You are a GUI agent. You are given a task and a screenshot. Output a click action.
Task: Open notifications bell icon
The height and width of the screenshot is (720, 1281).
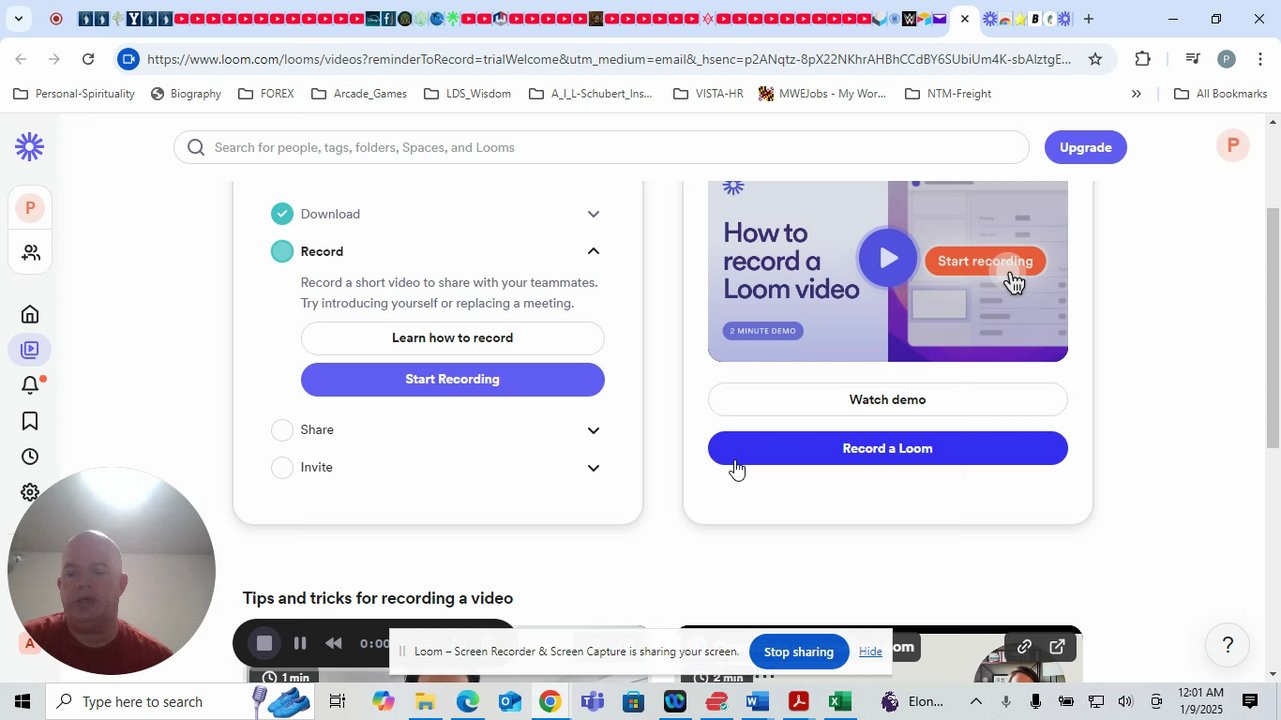pos(30,385)
